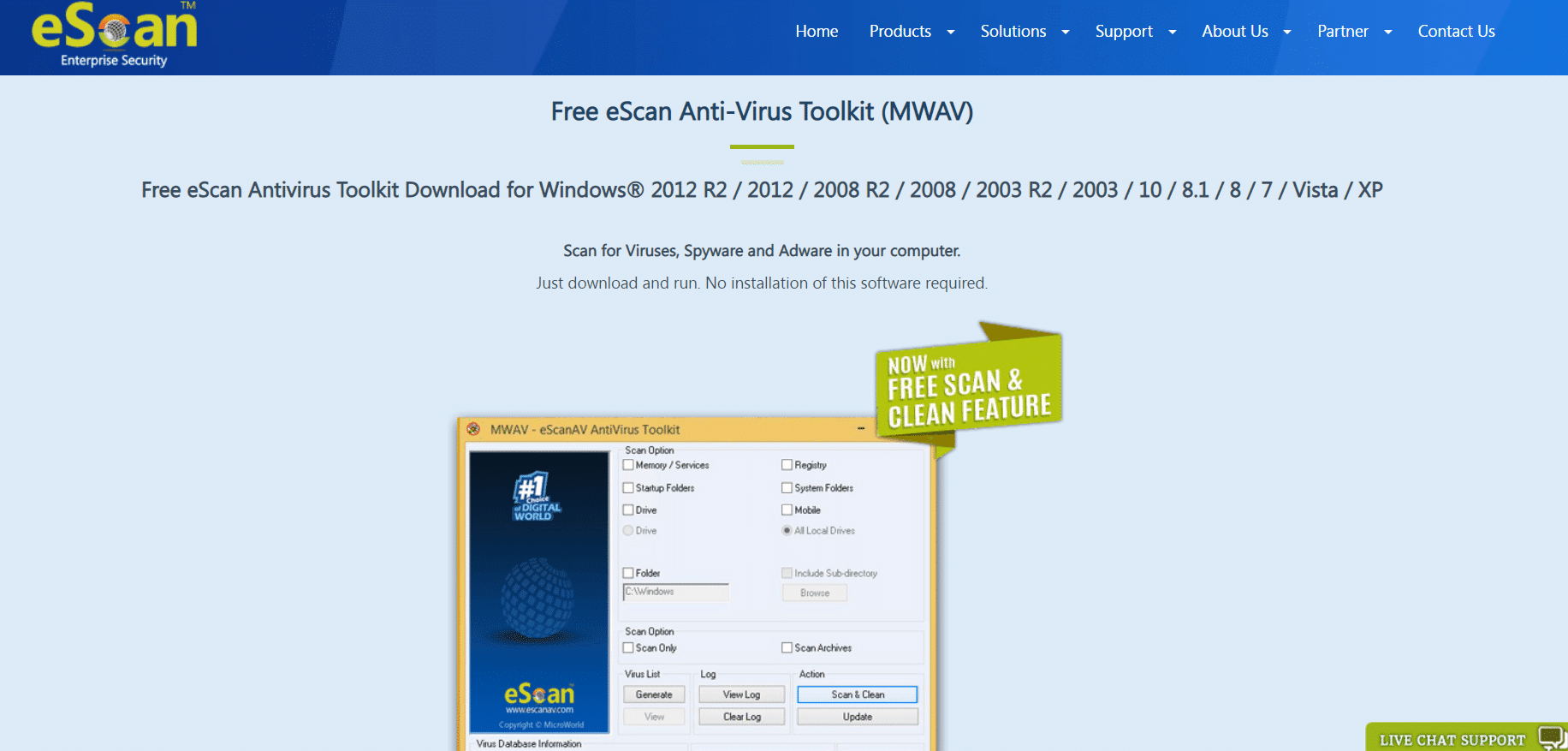Select the All Local Drives radio button
The width and height of the screenshot is (1568, 751).
[x=787, y=531]
